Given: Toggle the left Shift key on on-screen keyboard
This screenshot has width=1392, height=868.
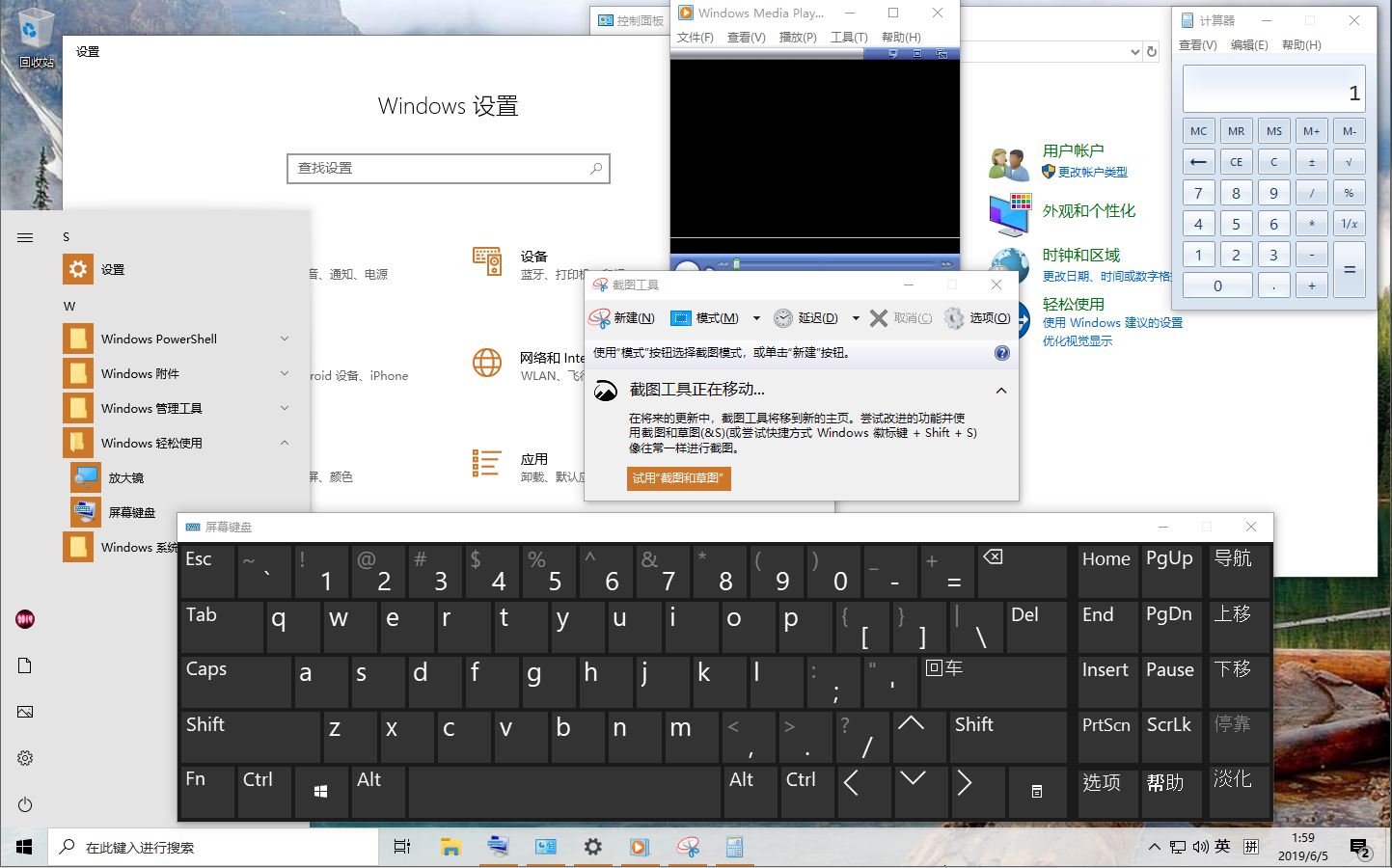Looking at the screenshot, I should click(250, 737).
